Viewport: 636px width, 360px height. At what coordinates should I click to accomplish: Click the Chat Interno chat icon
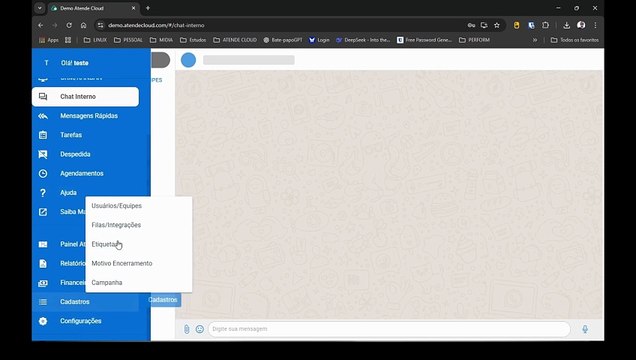pos(43,96)
